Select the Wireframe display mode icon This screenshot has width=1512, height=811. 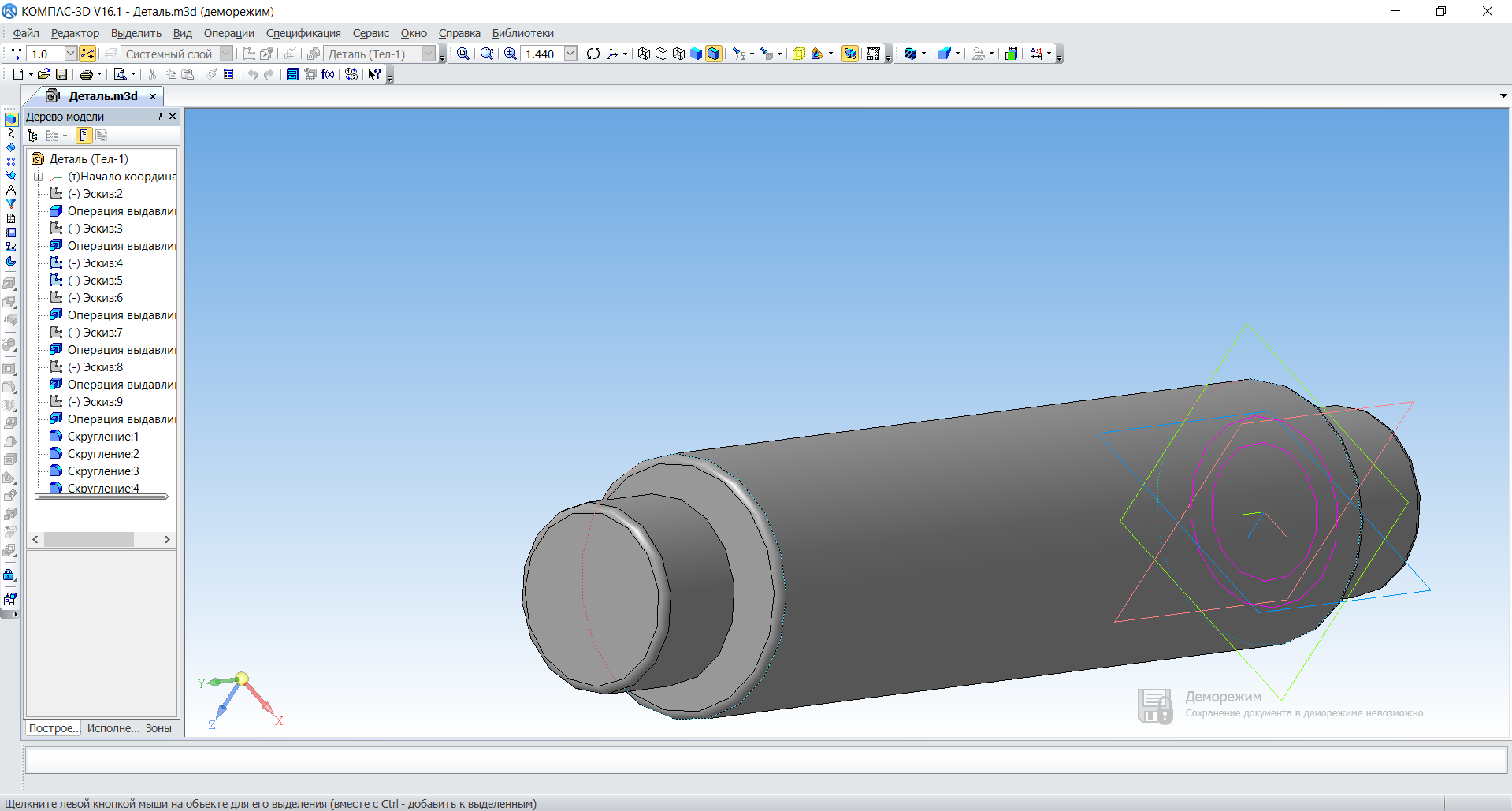pyautogui.click(x=644, y=54)
